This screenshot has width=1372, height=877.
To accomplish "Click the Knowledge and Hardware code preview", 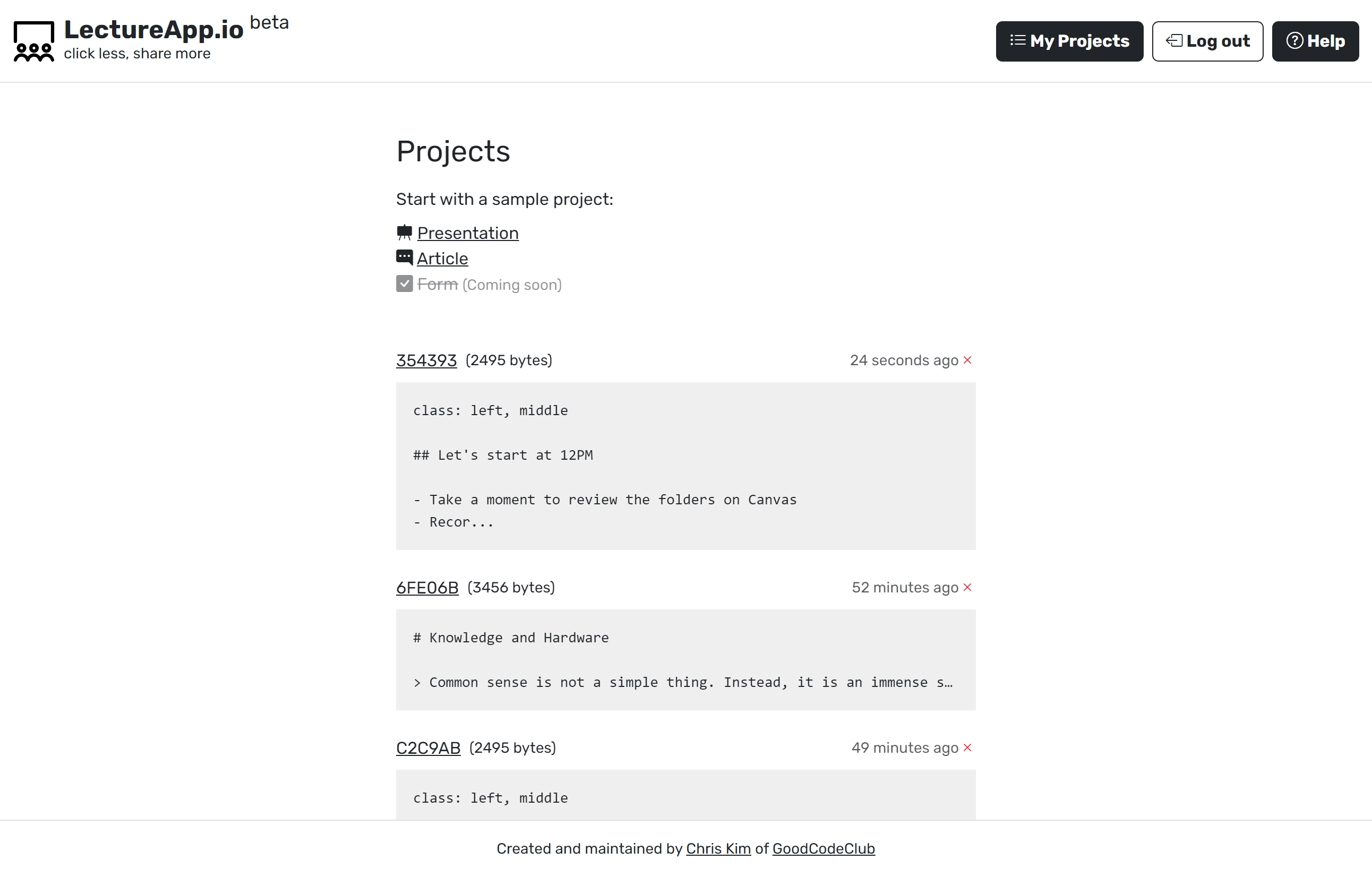I will [685, 660].
